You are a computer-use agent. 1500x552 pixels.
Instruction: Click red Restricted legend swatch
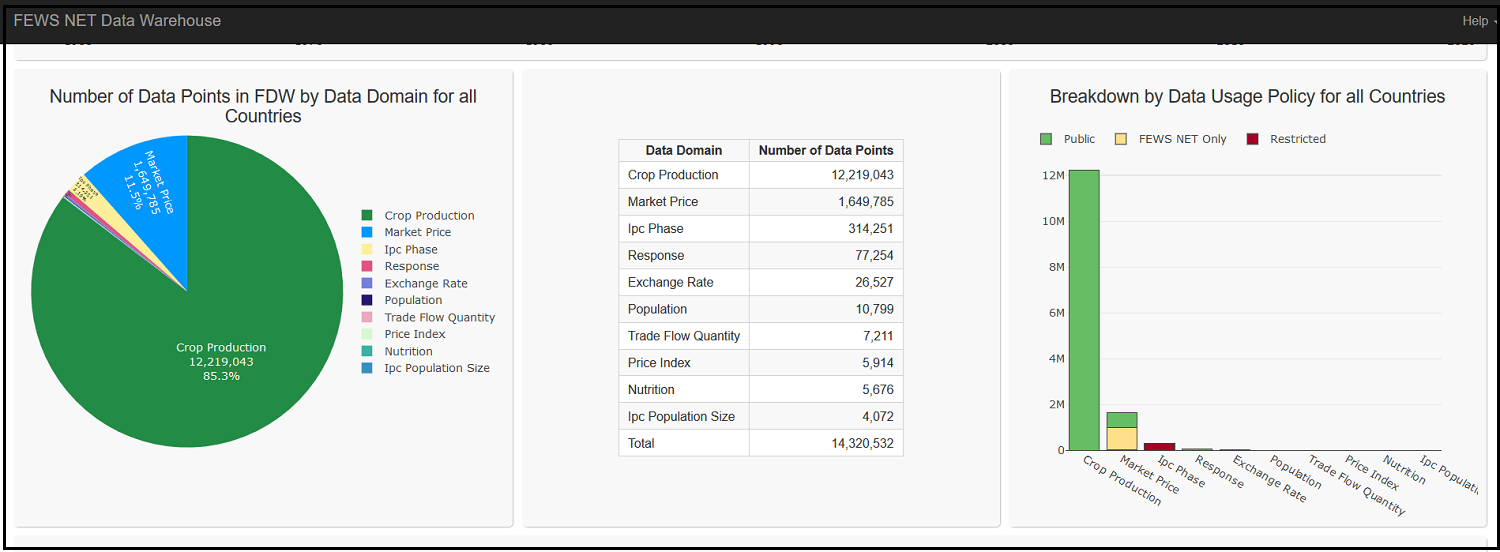(x=1253, y=139)
